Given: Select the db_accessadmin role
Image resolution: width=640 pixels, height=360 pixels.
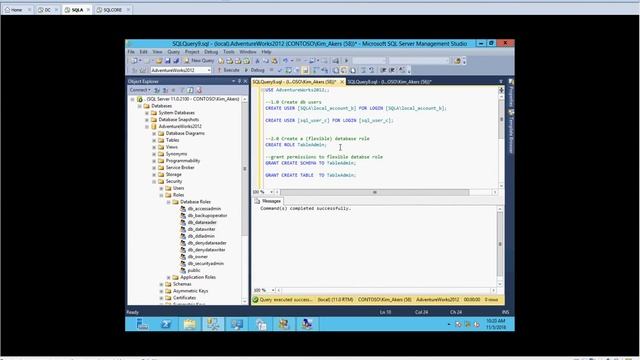Looking at the screenshot, I should [204, 209].
